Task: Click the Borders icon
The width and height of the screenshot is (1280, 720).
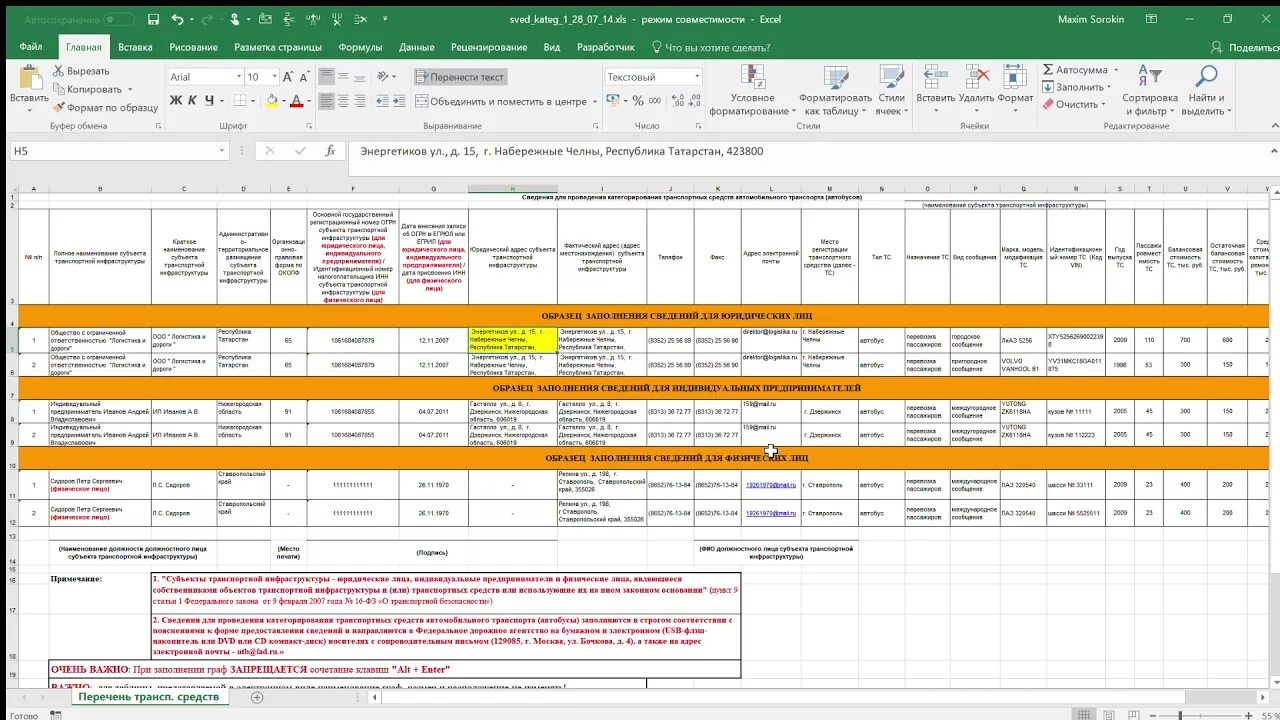Action: pos(239,100)
